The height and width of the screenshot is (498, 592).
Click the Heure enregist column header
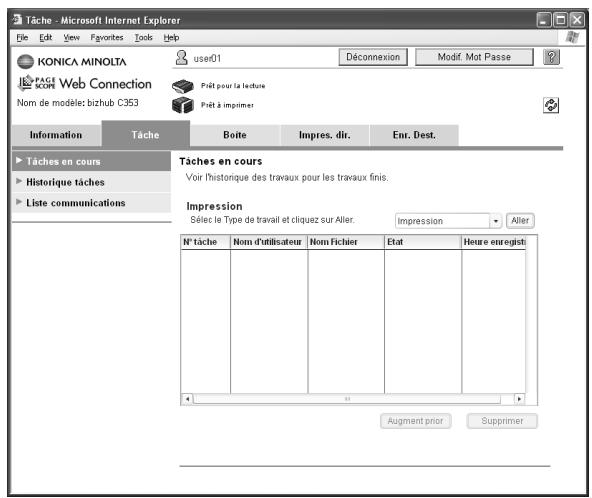point(493,242)
